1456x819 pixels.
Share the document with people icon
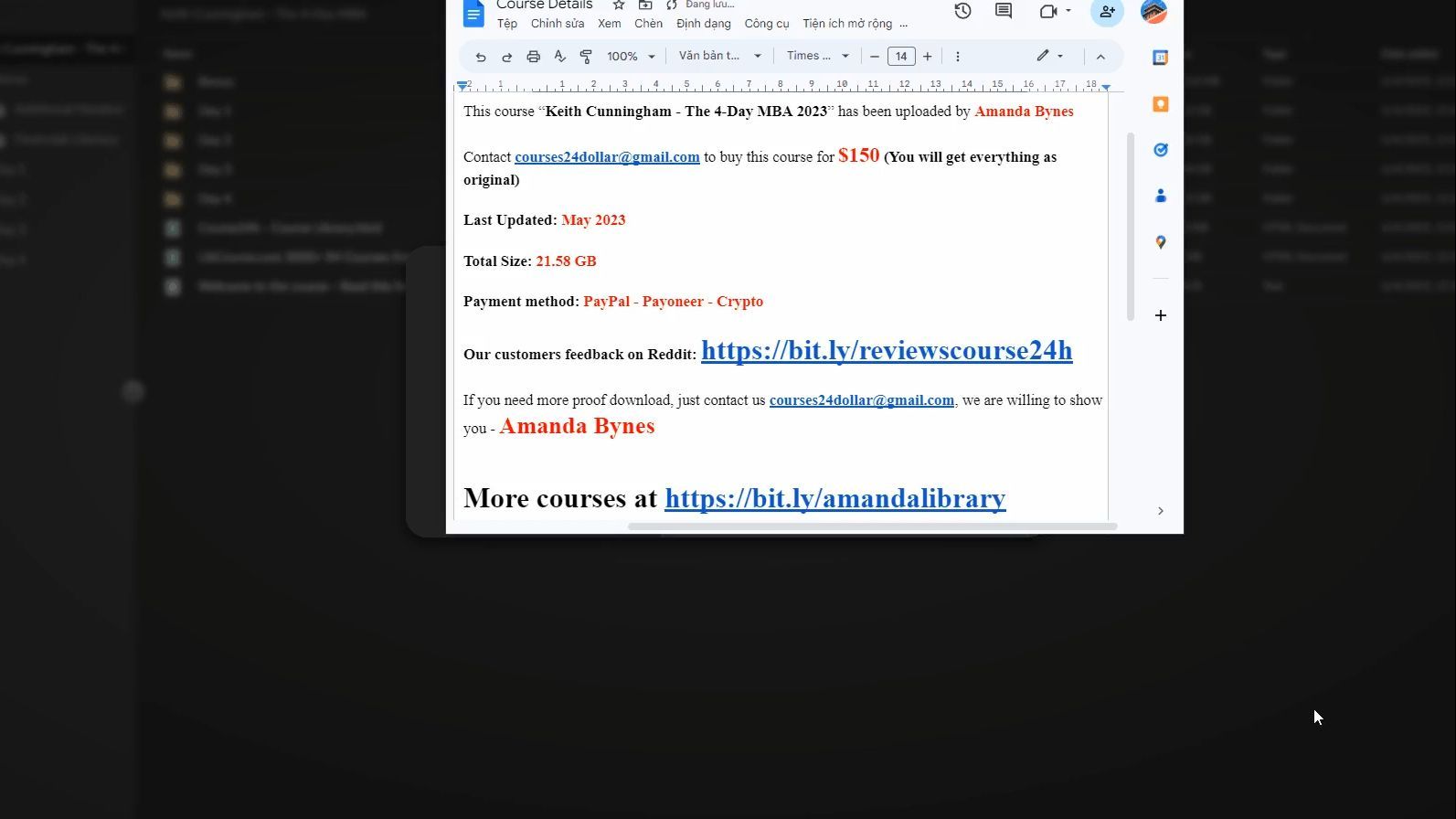[x=1107, y=12]
